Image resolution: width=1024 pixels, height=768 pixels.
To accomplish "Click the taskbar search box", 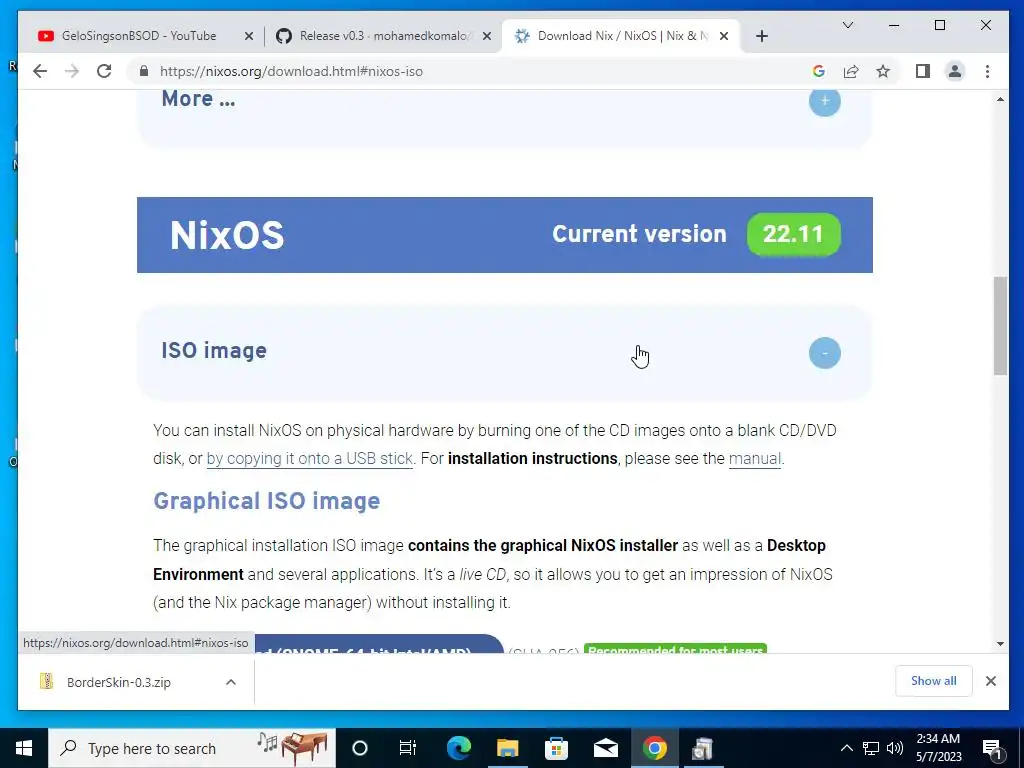I will point(193,748).
